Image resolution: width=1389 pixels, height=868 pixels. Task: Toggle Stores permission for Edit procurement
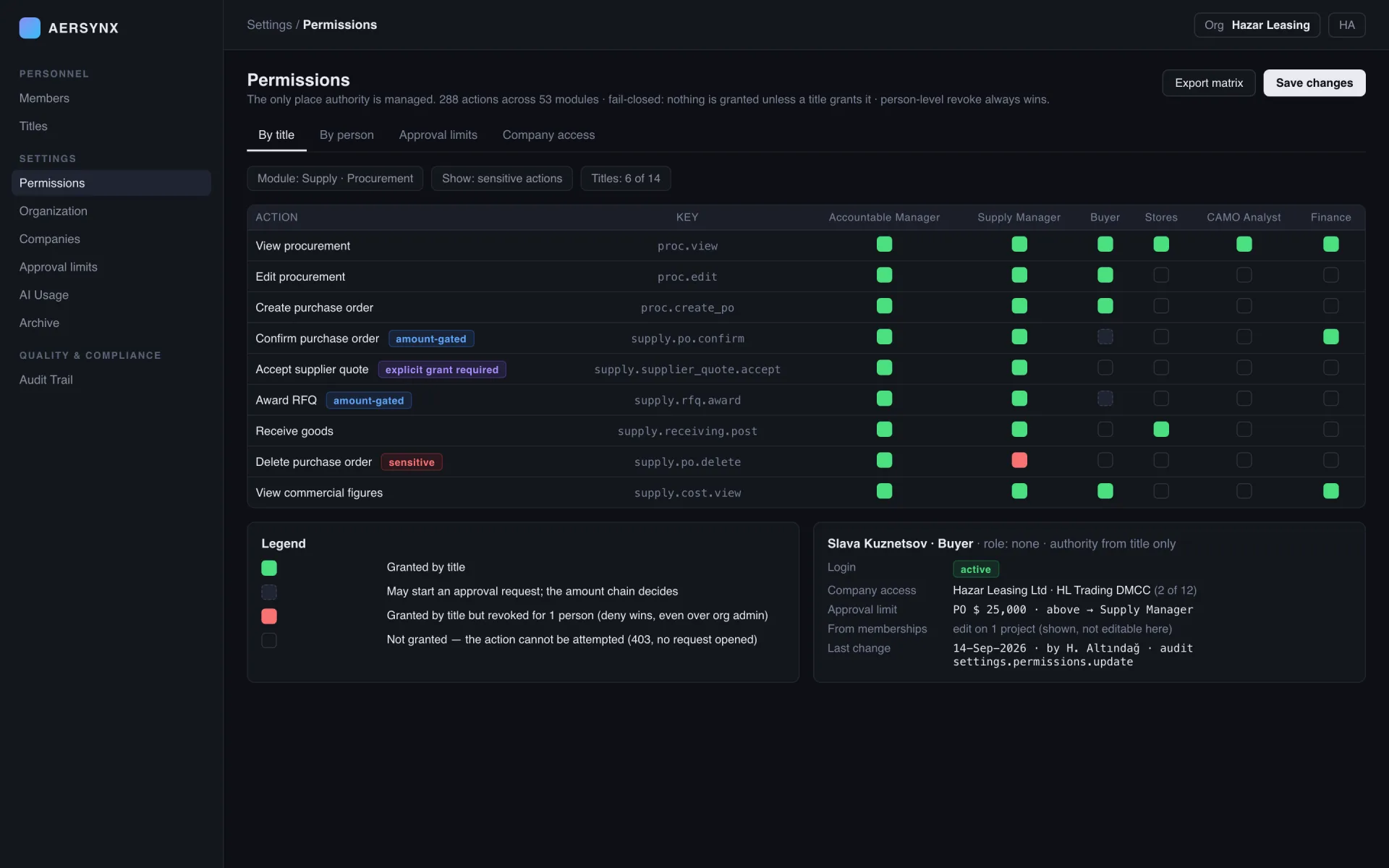(x=1161, y=275)
